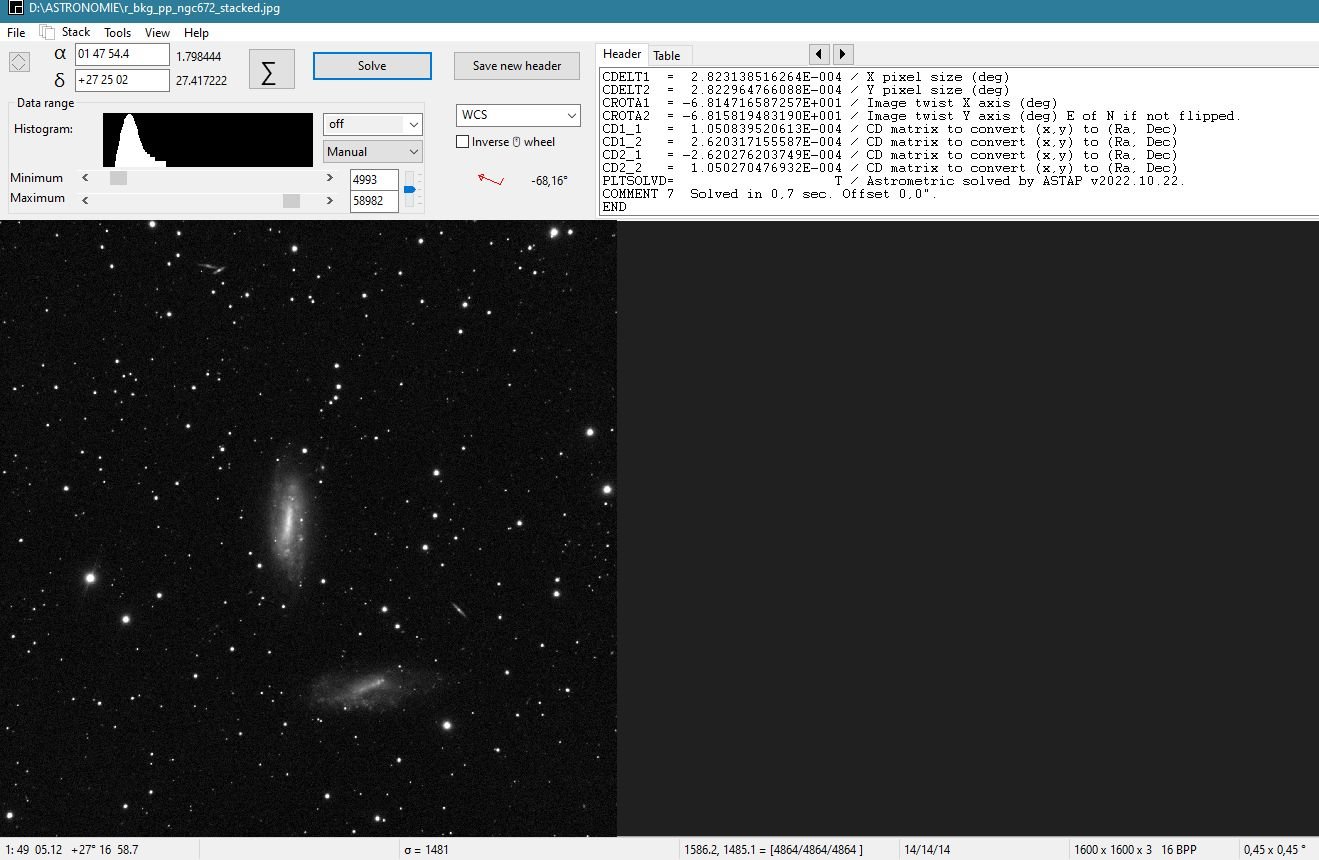This screenshot has height=860, width=1319.
Task: Click the stack icon left of Stack menu
Action: pos(46,33)
